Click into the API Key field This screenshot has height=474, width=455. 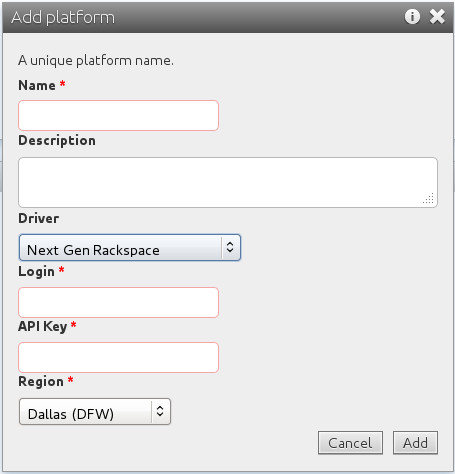tap(118, 357)
